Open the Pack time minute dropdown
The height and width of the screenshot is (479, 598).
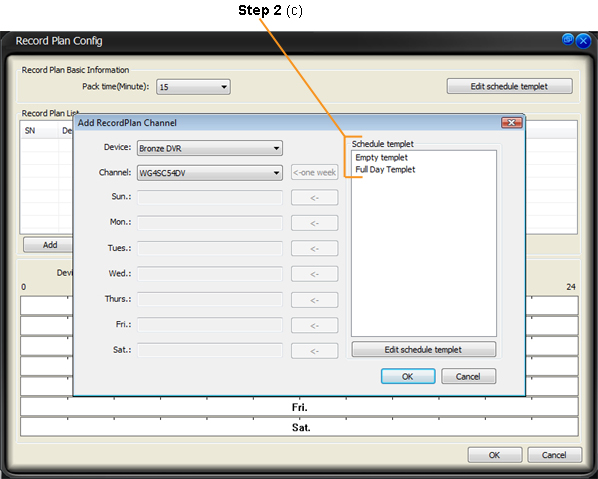(x=193, y=87)
